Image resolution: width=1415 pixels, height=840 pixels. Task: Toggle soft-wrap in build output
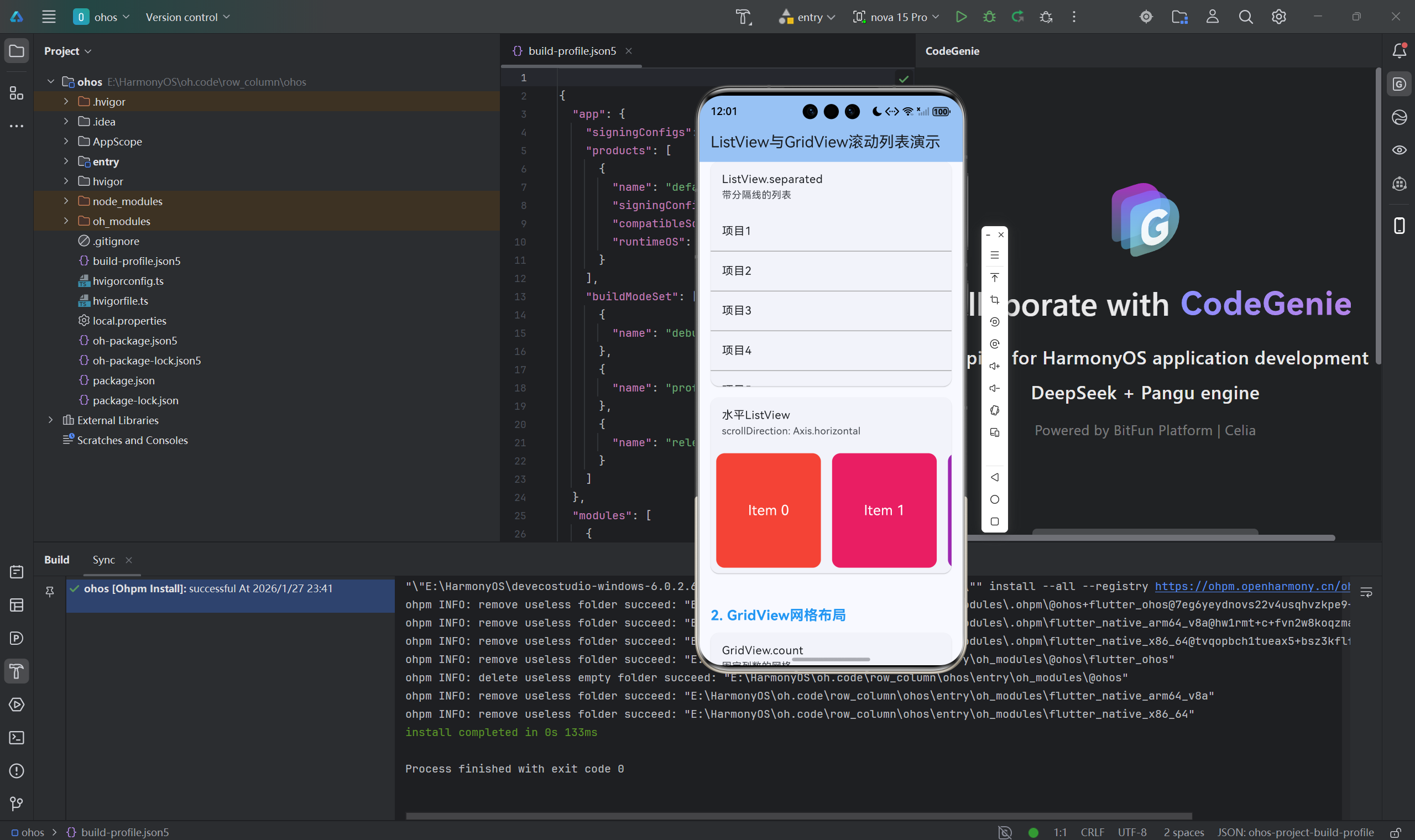pos(1366,592)
